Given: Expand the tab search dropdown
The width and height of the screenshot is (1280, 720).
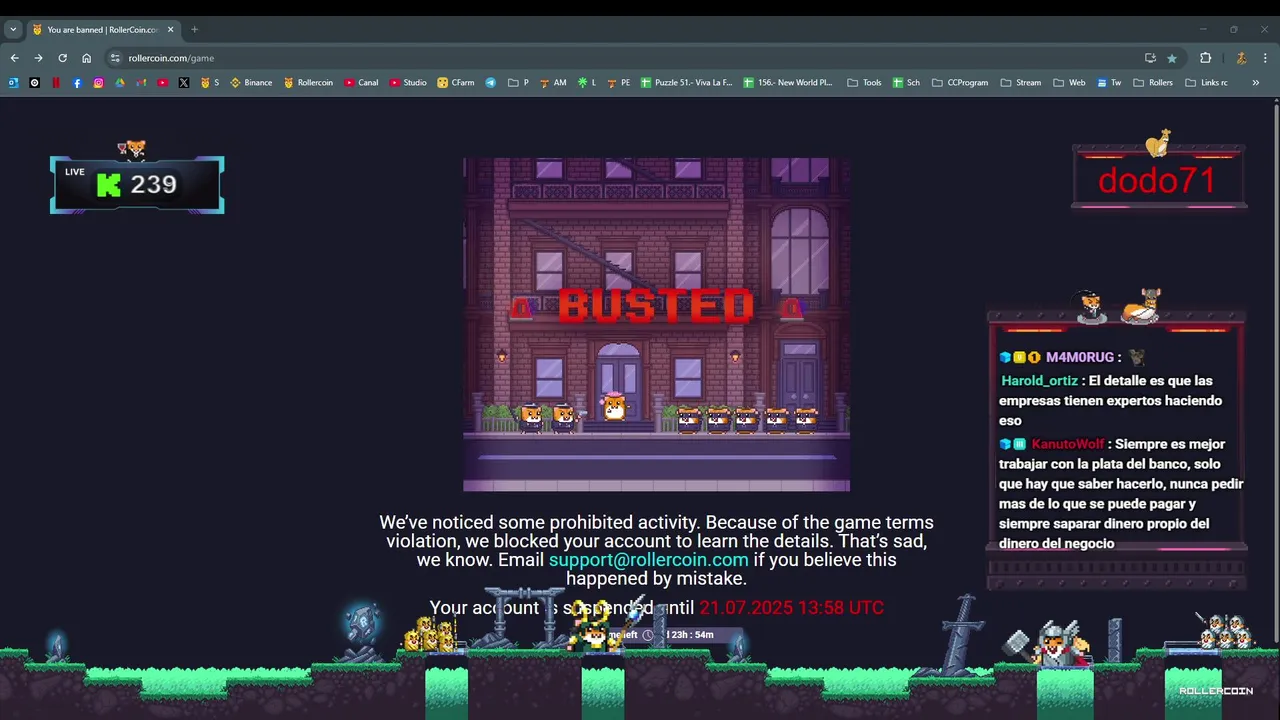Looking at the screenshot, I should [x=13, y=29].
